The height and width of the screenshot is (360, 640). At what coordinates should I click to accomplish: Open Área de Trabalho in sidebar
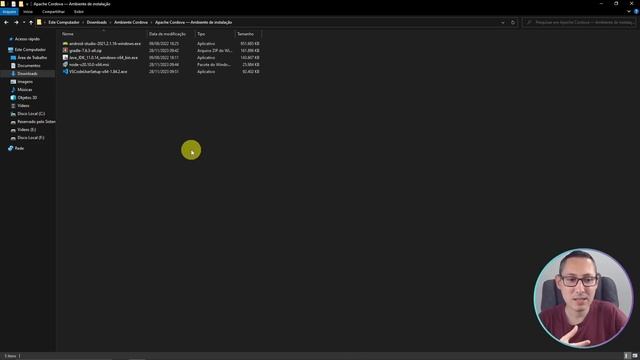coord(32,58)
